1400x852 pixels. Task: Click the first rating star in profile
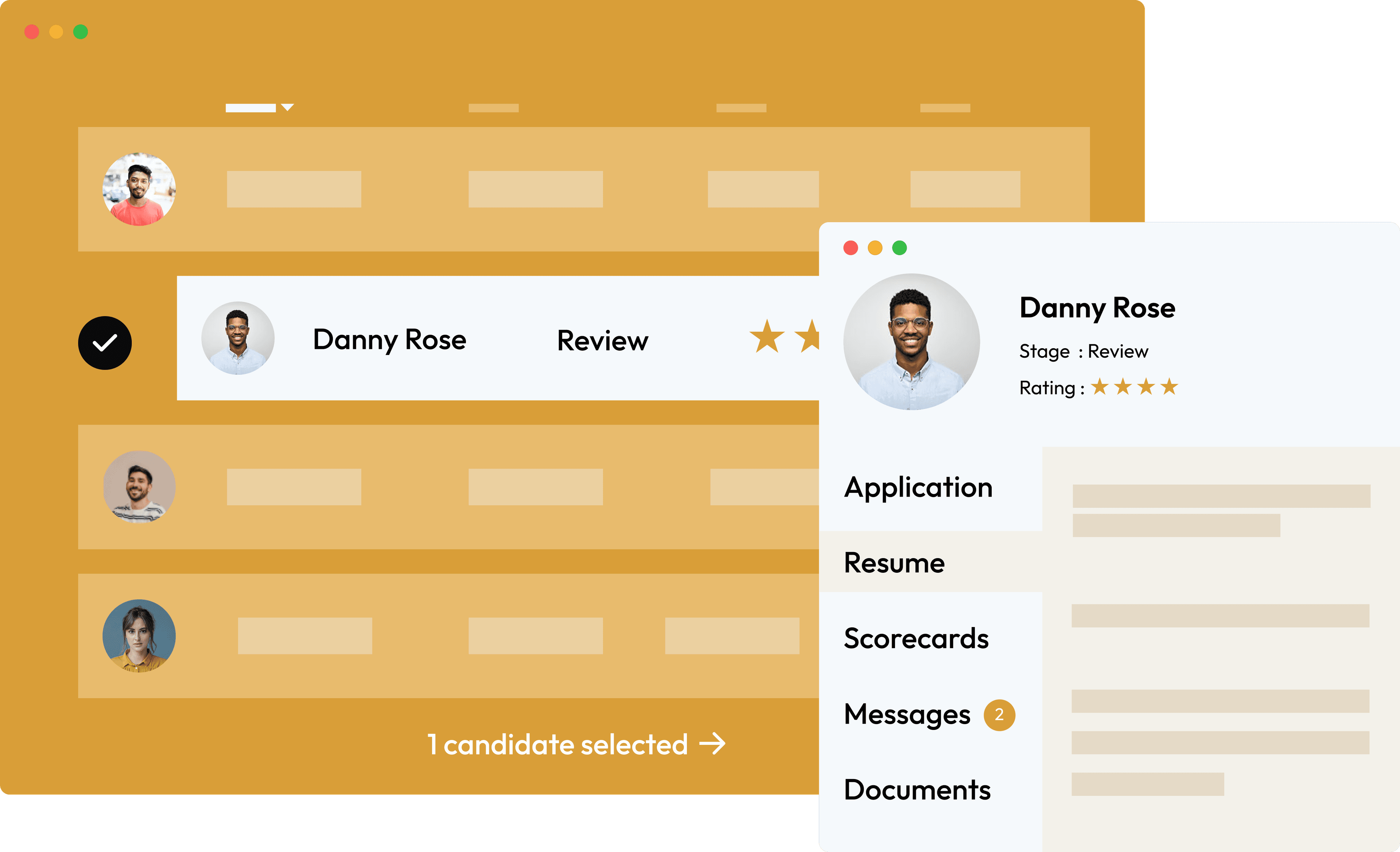coord(1100,387)
